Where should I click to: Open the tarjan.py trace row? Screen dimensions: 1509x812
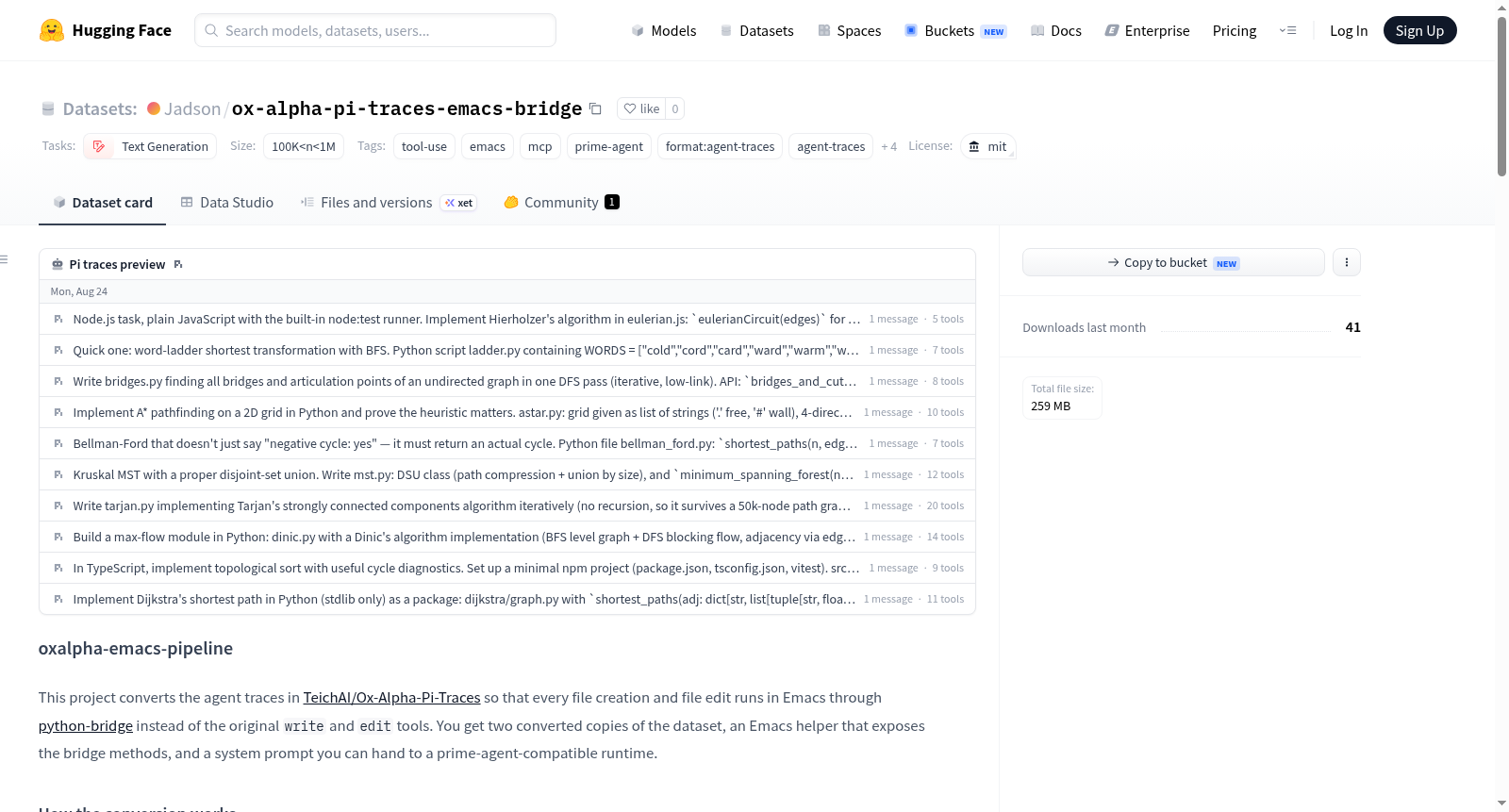(x=507, y=505)
